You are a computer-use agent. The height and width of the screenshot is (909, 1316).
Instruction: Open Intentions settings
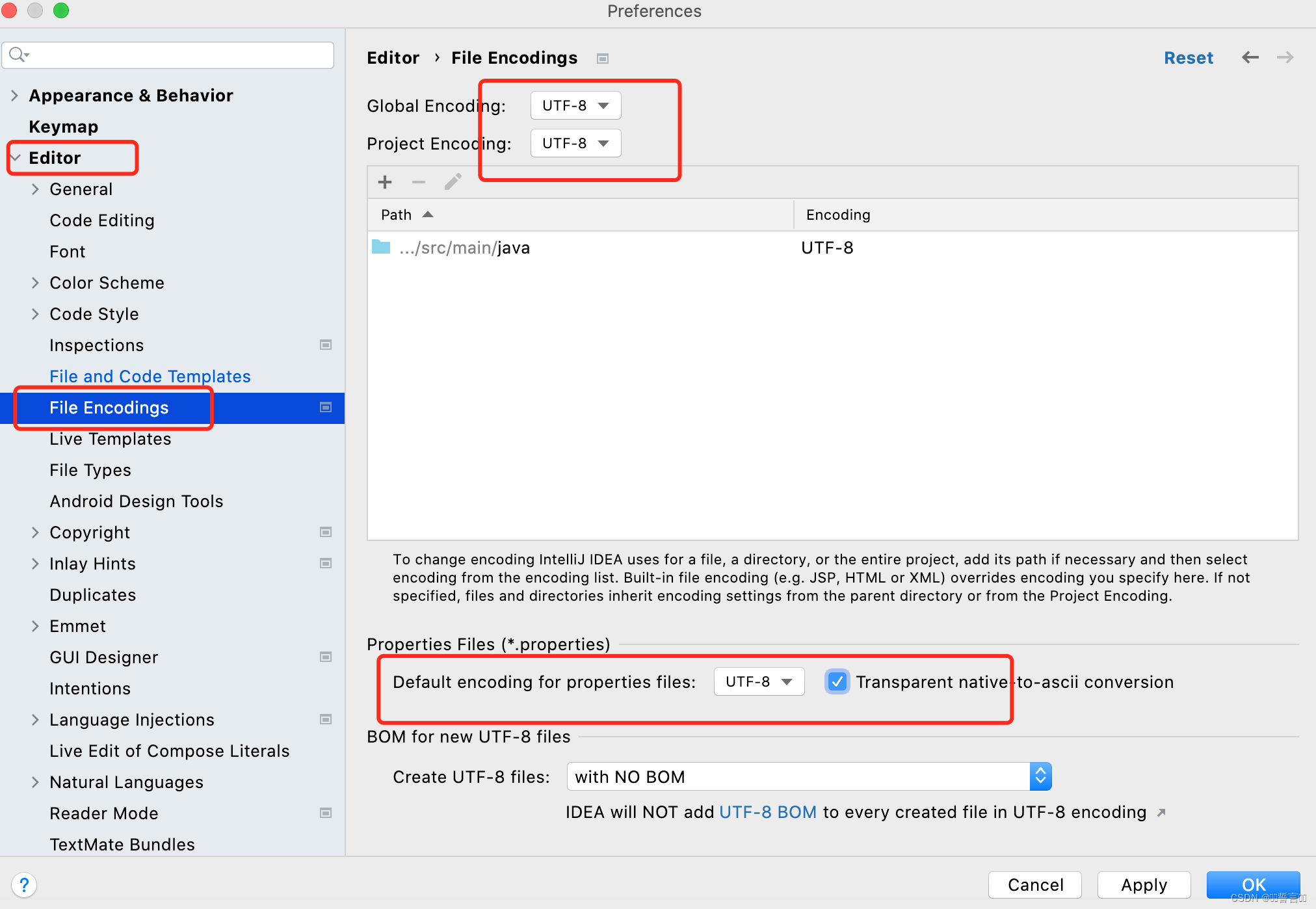[90, 689]
